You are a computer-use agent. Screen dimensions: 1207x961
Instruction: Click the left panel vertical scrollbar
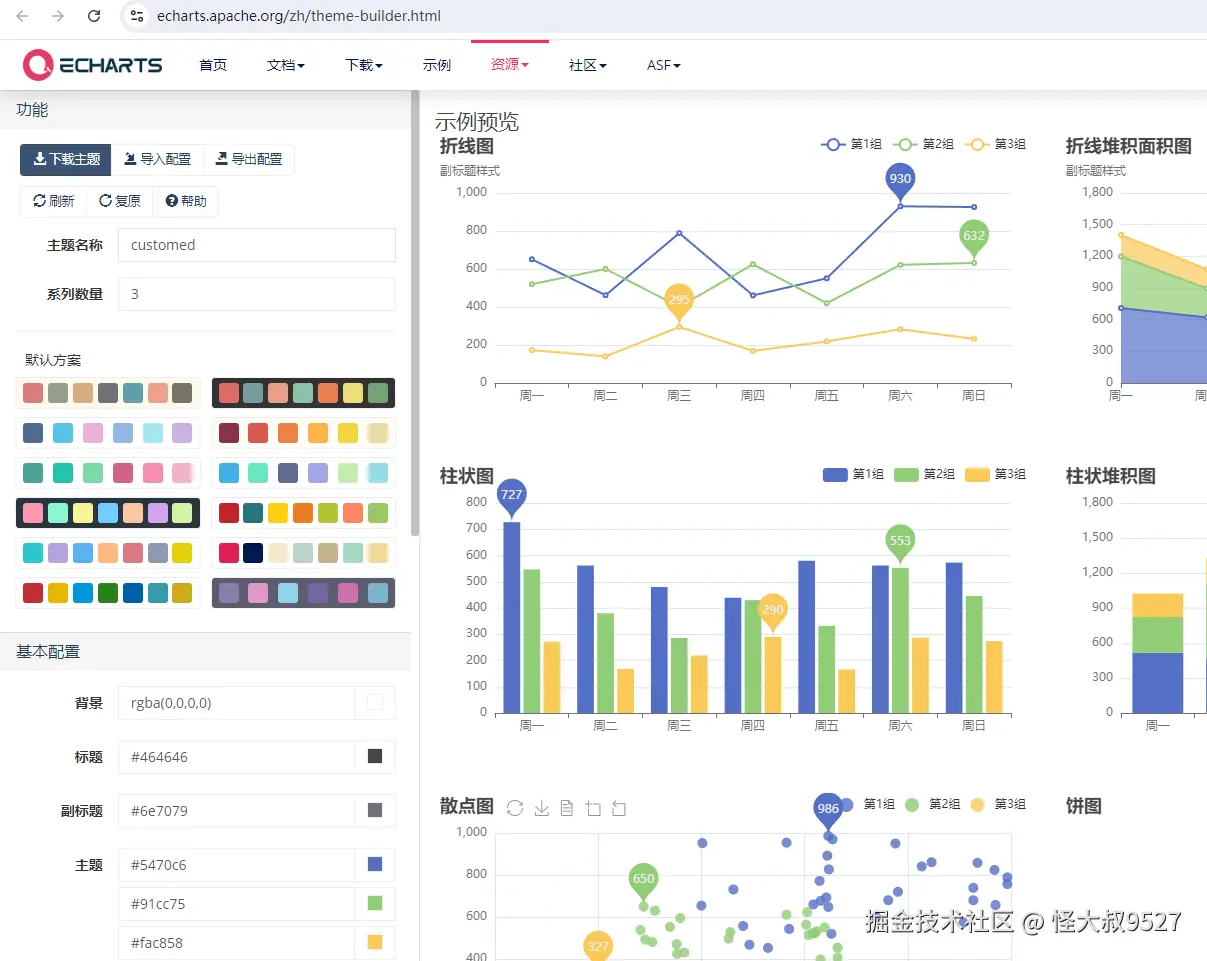click(x=415, y=314)
